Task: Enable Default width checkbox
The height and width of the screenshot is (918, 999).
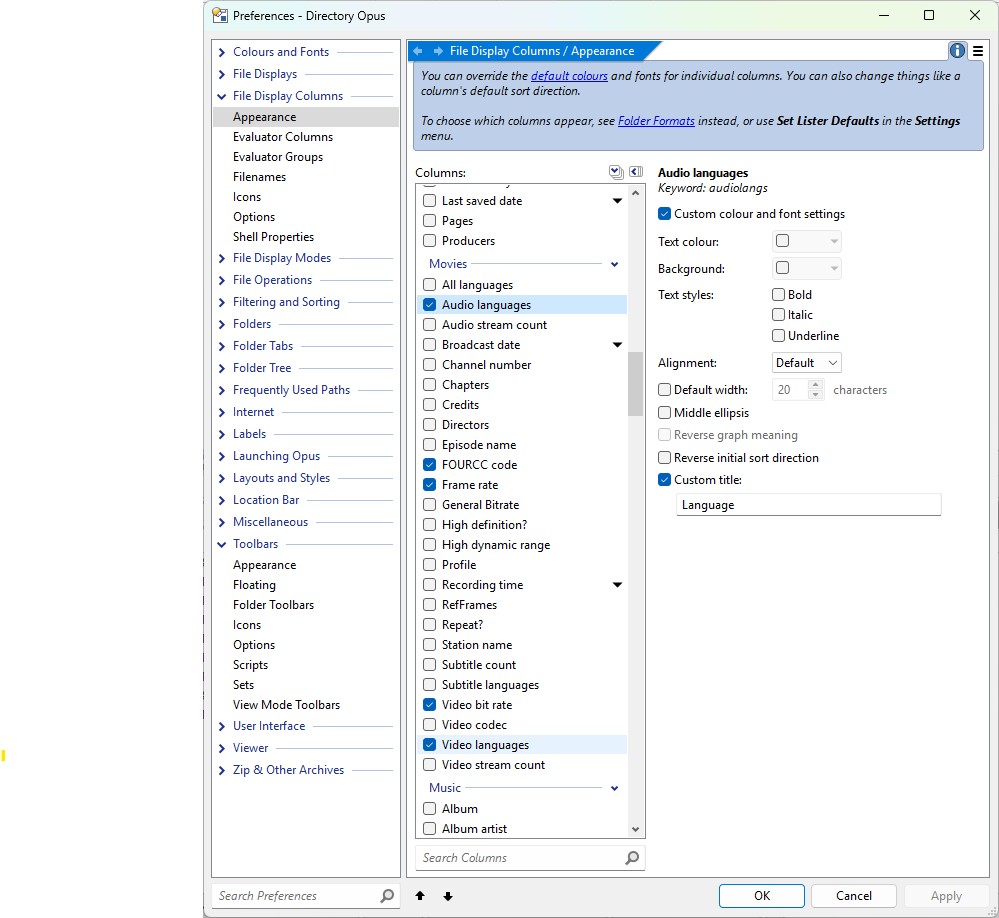Action: [x=664, y=389]
